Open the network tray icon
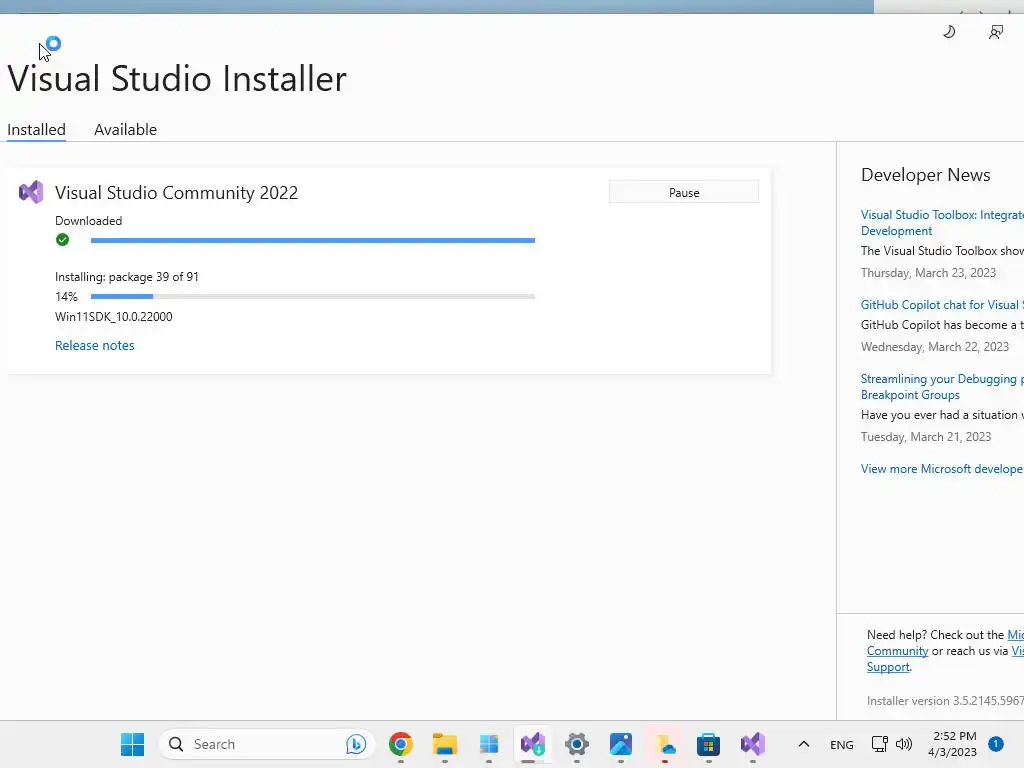This screenshot has height=768, width=1024. pyautogui.click(x=880, y=744)
